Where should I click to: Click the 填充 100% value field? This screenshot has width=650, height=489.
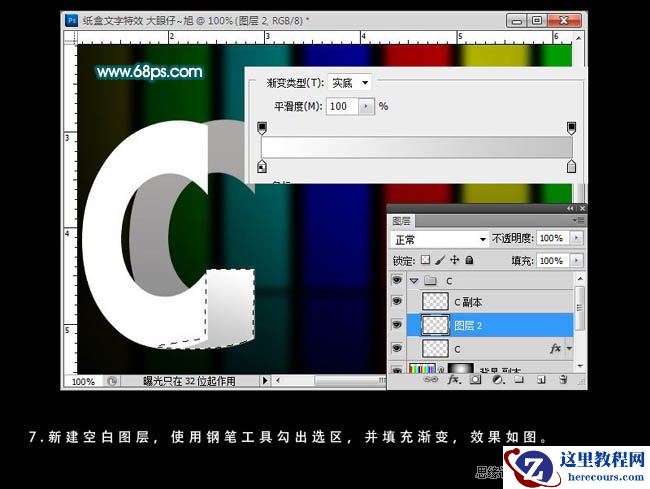553,261
